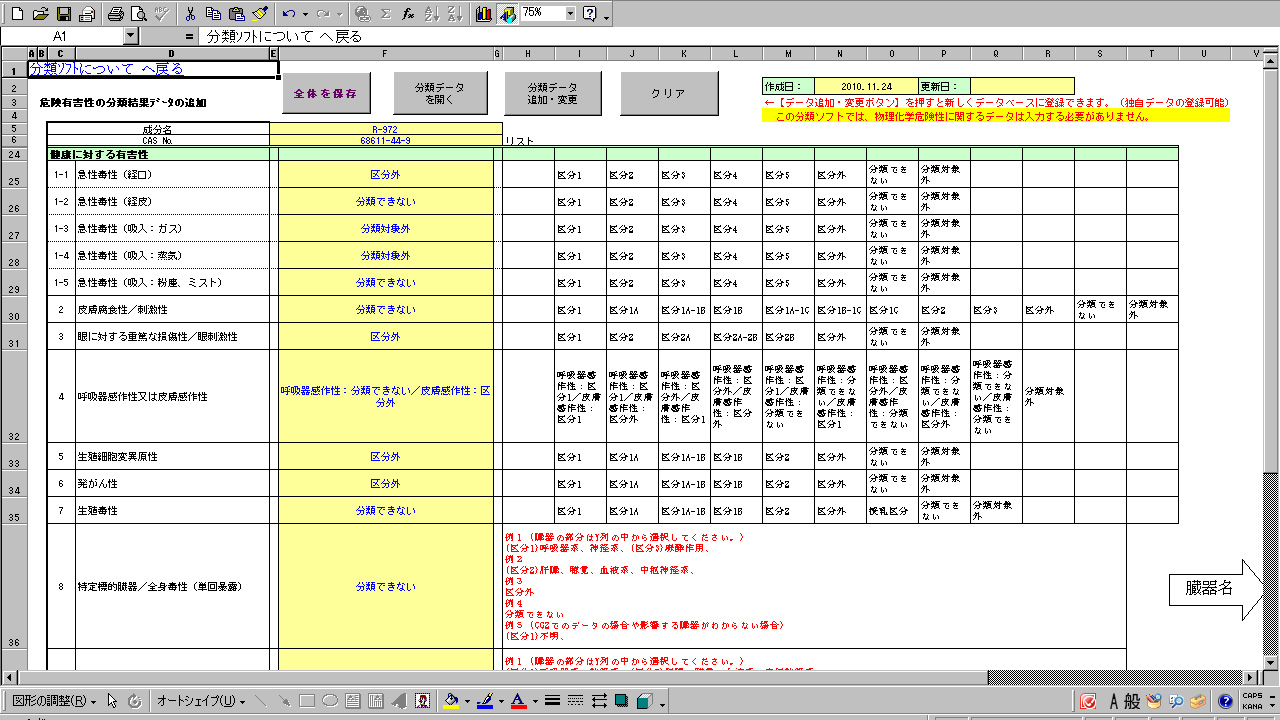Select the 作成日 cell 2010.11.24
The image size is (1280, 720).
pyautogui.click(x=866, y=86)
